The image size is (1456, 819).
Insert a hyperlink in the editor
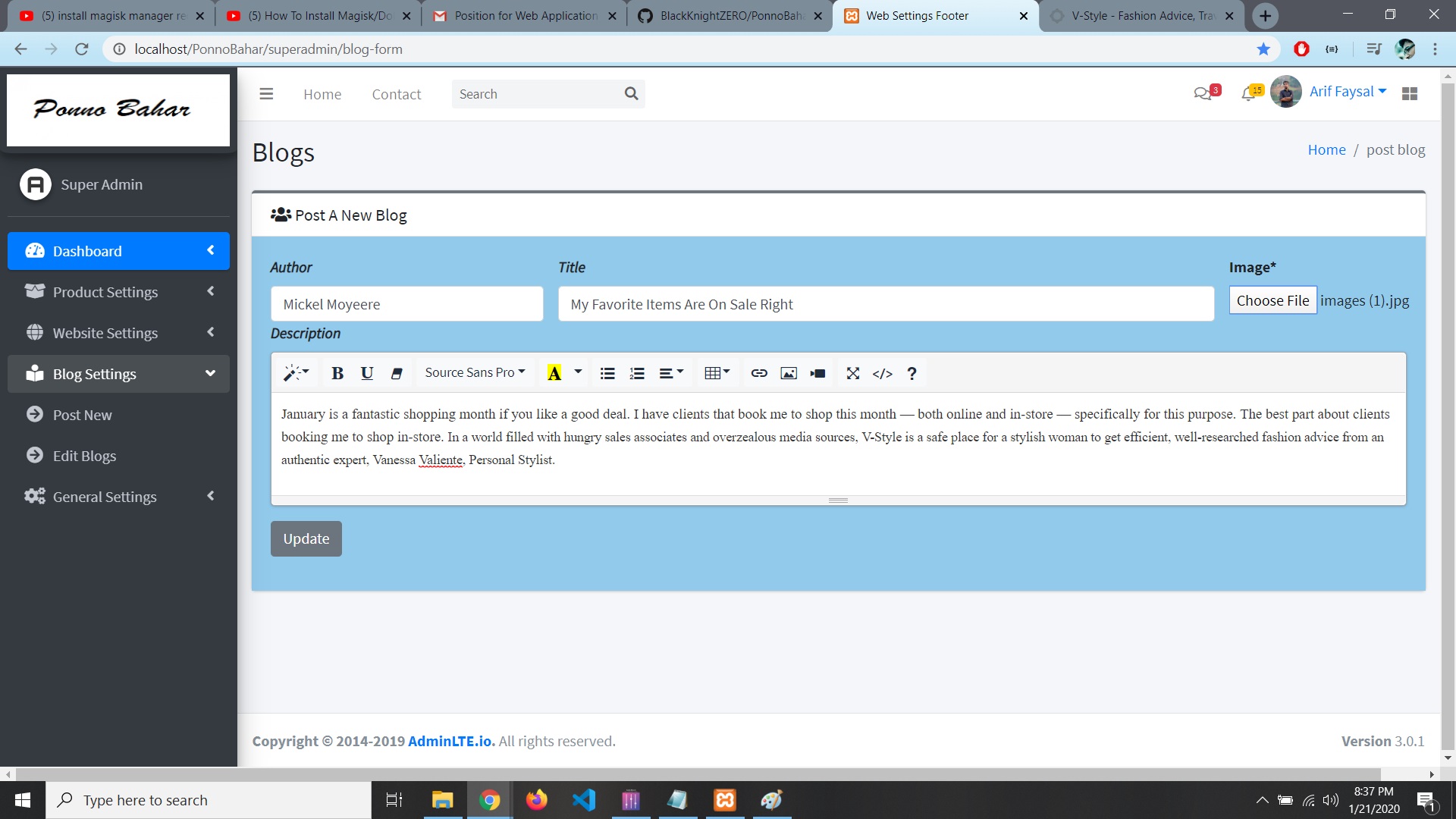(759, 373)
